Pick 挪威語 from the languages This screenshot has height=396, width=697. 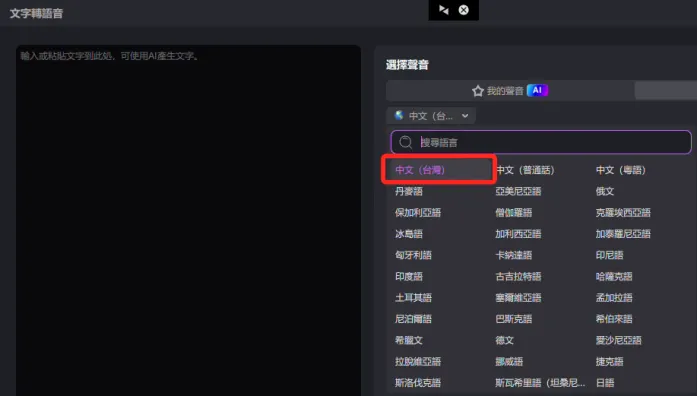tap(509, 362)
